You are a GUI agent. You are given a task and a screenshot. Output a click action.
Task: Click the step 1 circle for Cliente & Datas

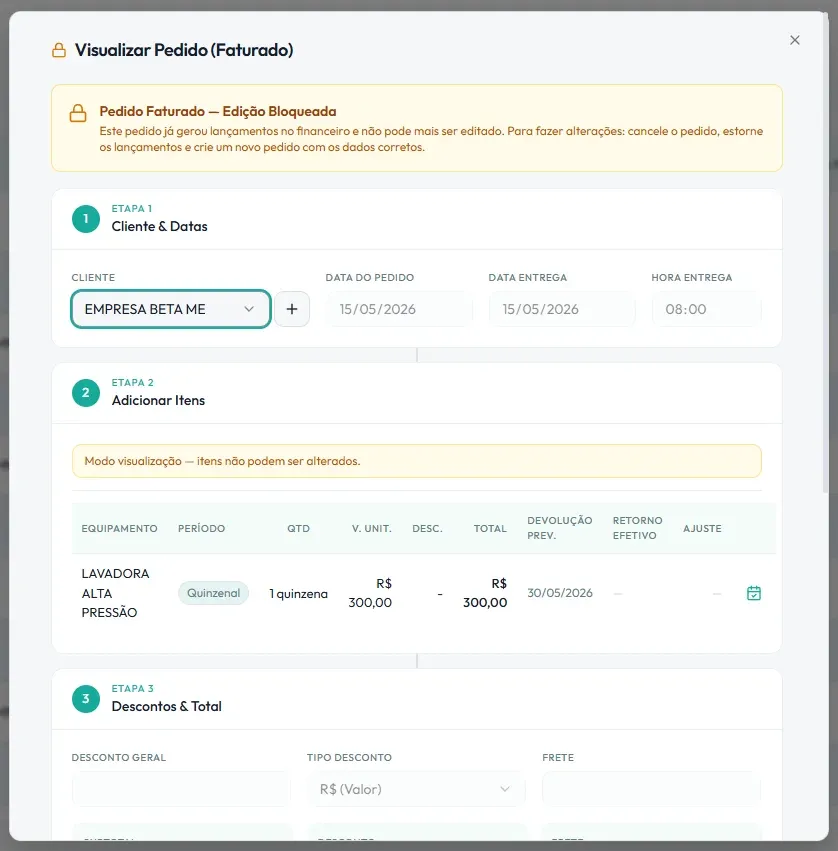click(86, 219)
